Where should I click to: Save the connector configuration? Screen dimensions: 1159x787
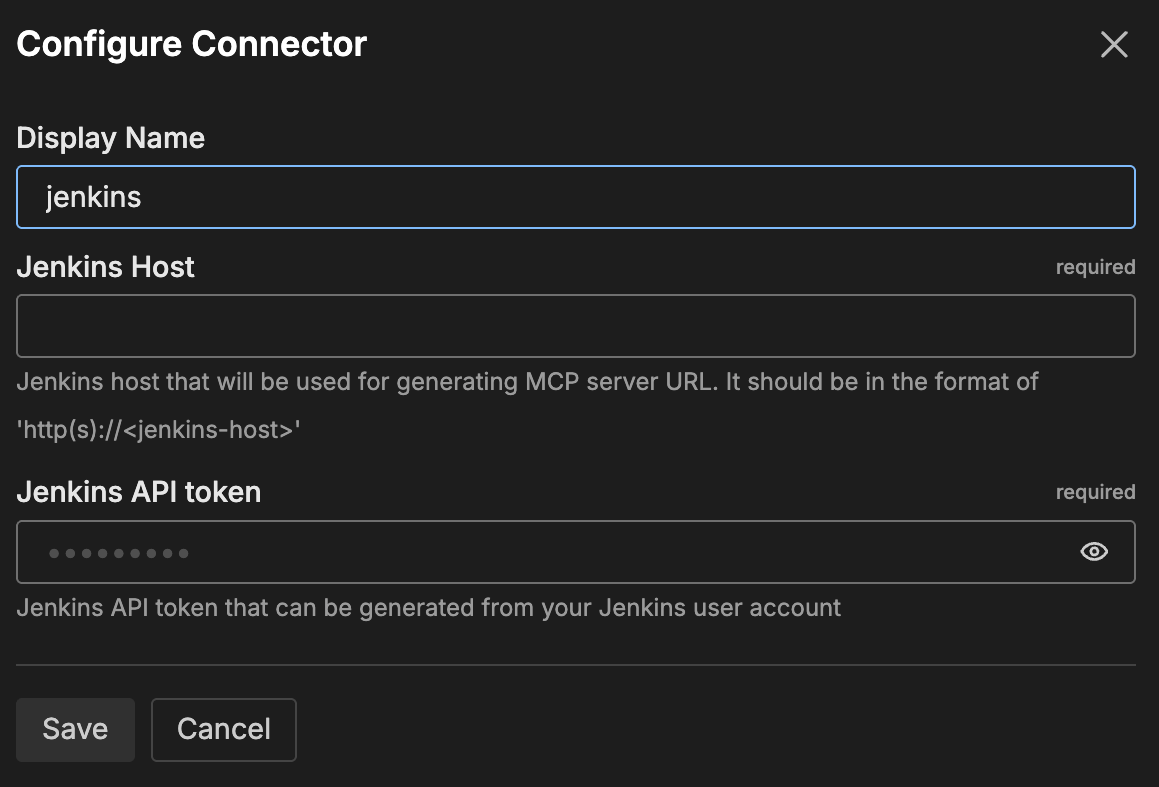tap(75, 730)
